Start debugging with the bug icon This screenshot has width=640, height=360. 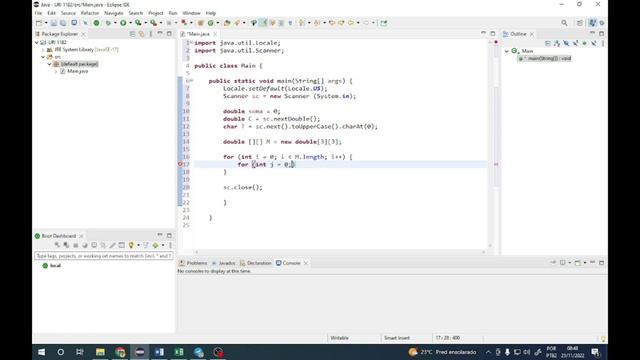pos(108,23)
